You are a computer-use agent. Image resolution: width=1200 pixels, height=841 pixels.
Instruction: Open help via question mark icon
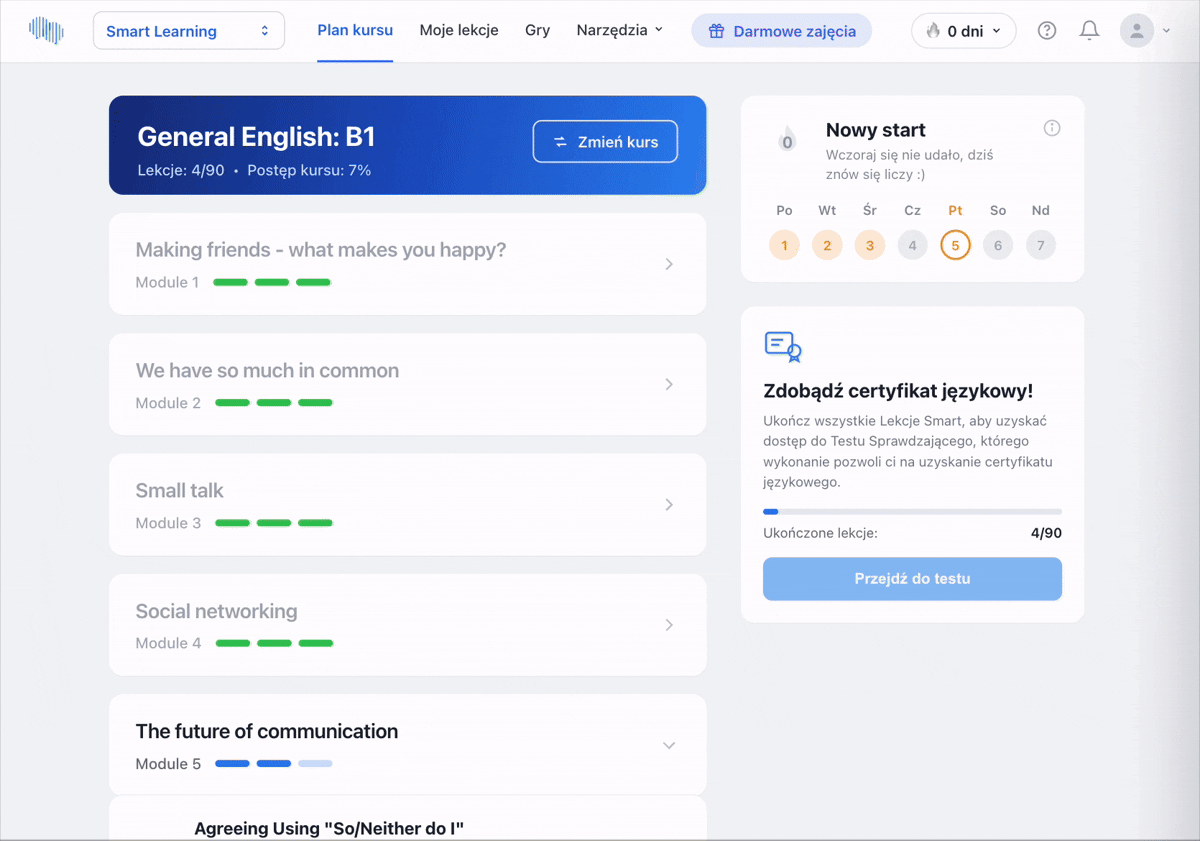[x=1047, y=31]
